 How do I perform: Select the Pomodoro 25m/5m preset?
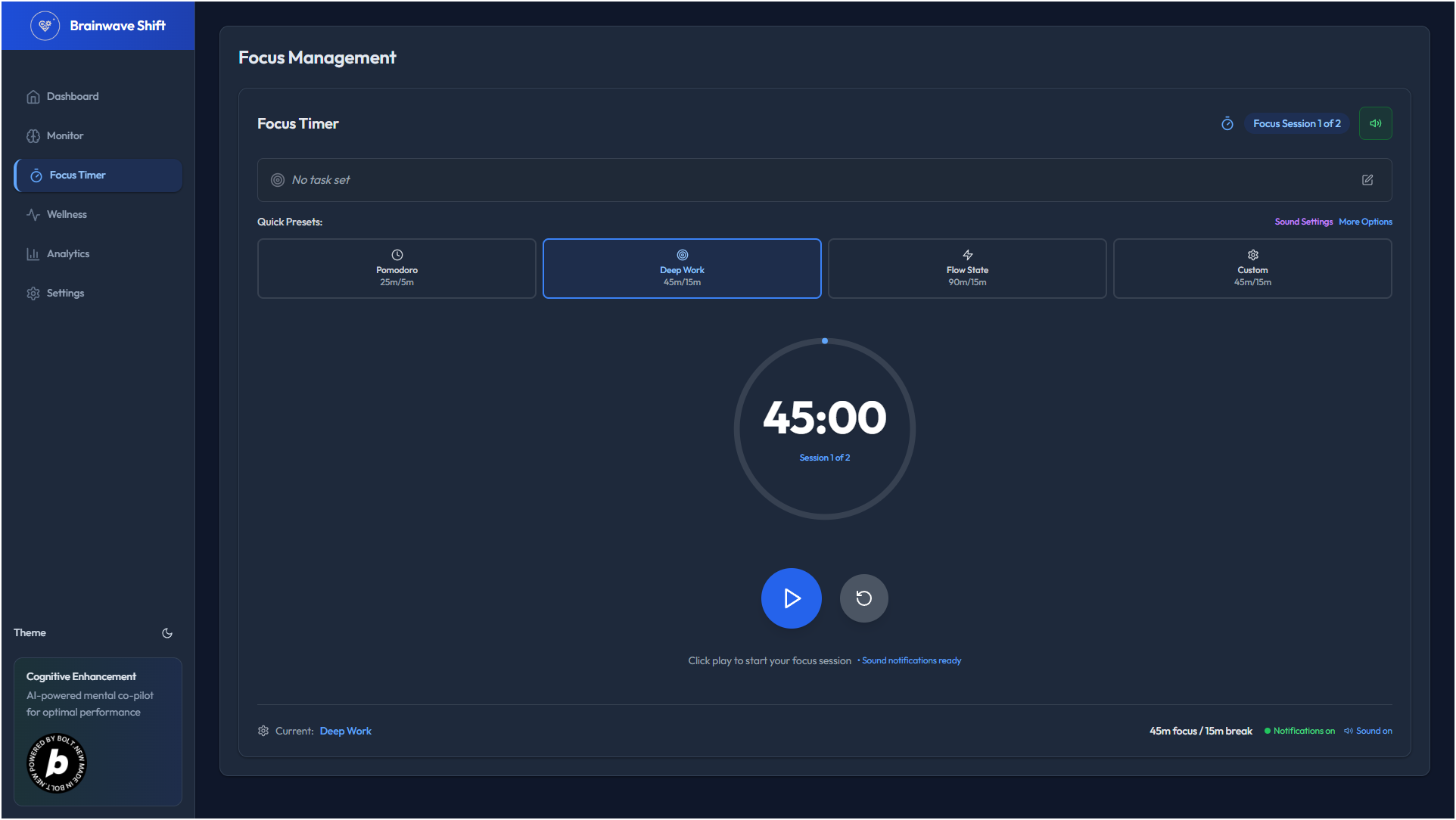click(397, 269)
